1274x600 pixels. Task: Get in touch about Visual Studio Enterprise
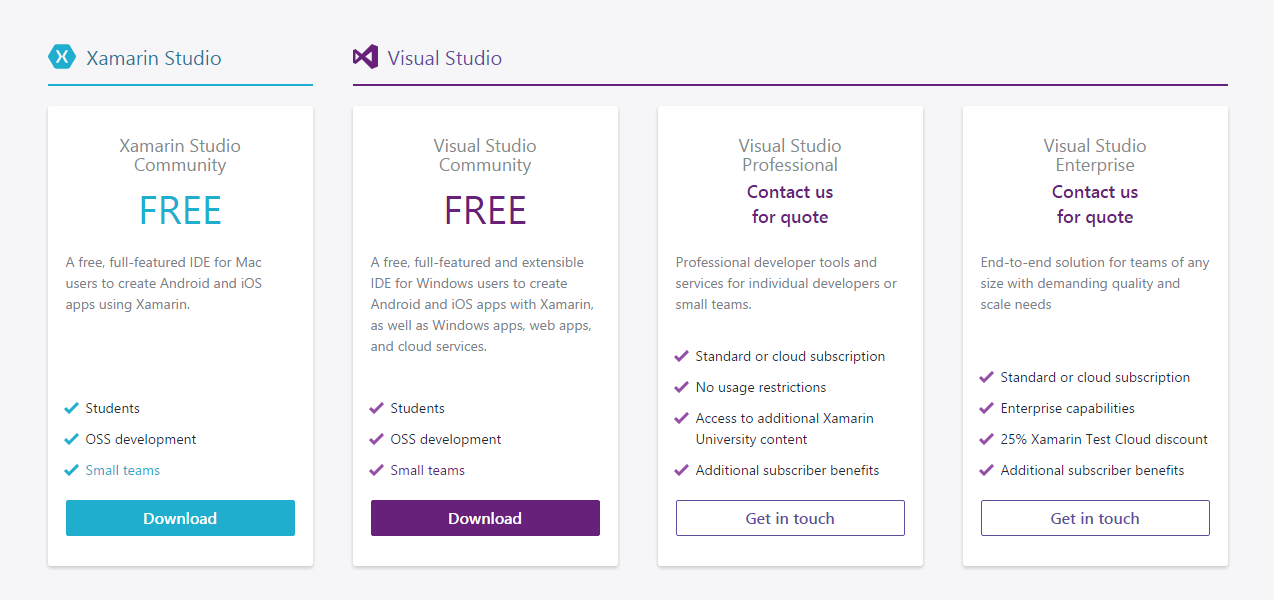point(1095,518)
